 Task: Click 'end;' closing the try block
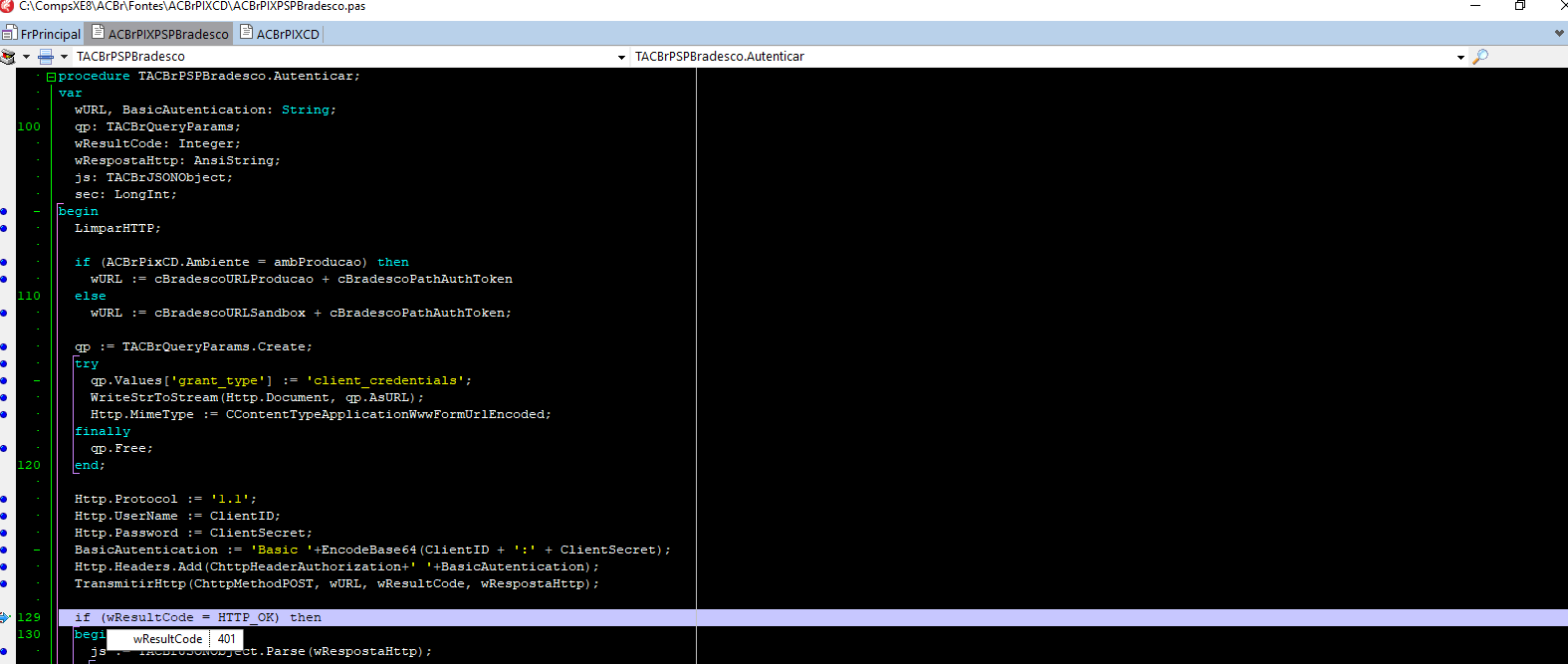pos(90,465)
